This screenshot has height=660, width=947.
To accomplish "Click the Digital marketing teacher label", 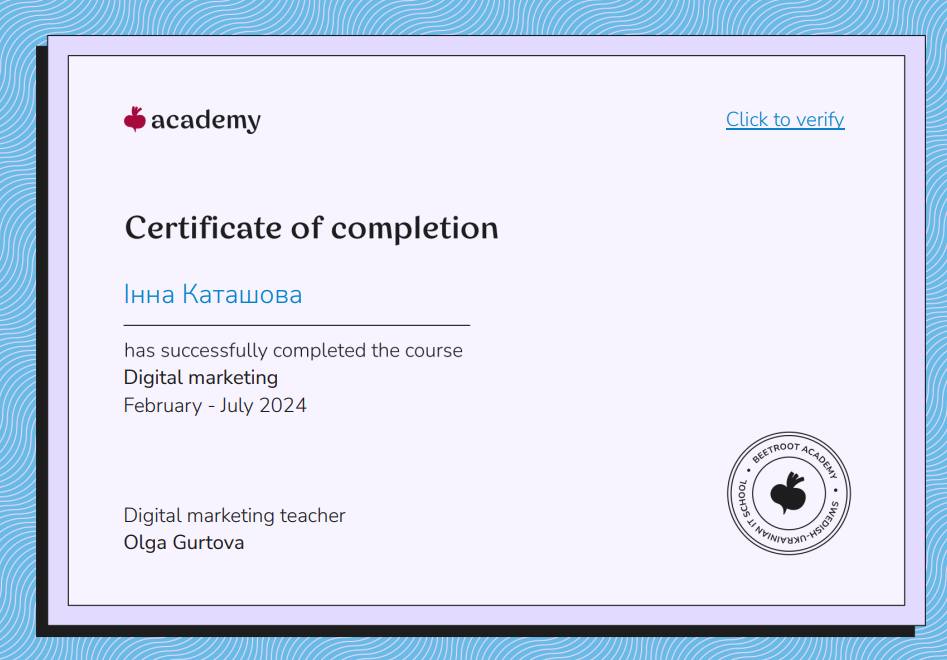I will pyautogui.click(x=234, y=516).
